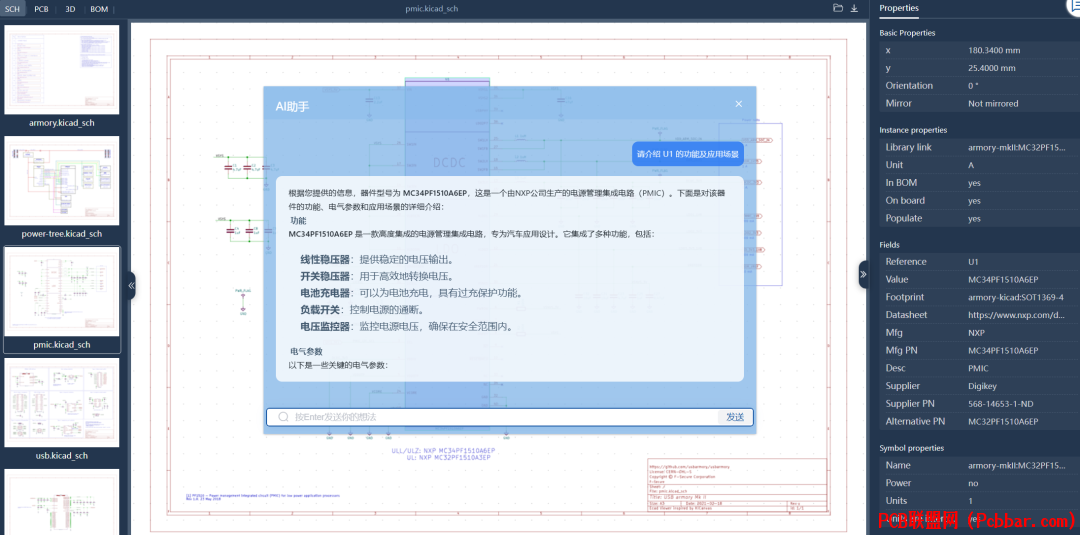This screenshot has width=1080, height=535.
Task: Click the download icon in top toolbar
Action: (x=854, y=8)
